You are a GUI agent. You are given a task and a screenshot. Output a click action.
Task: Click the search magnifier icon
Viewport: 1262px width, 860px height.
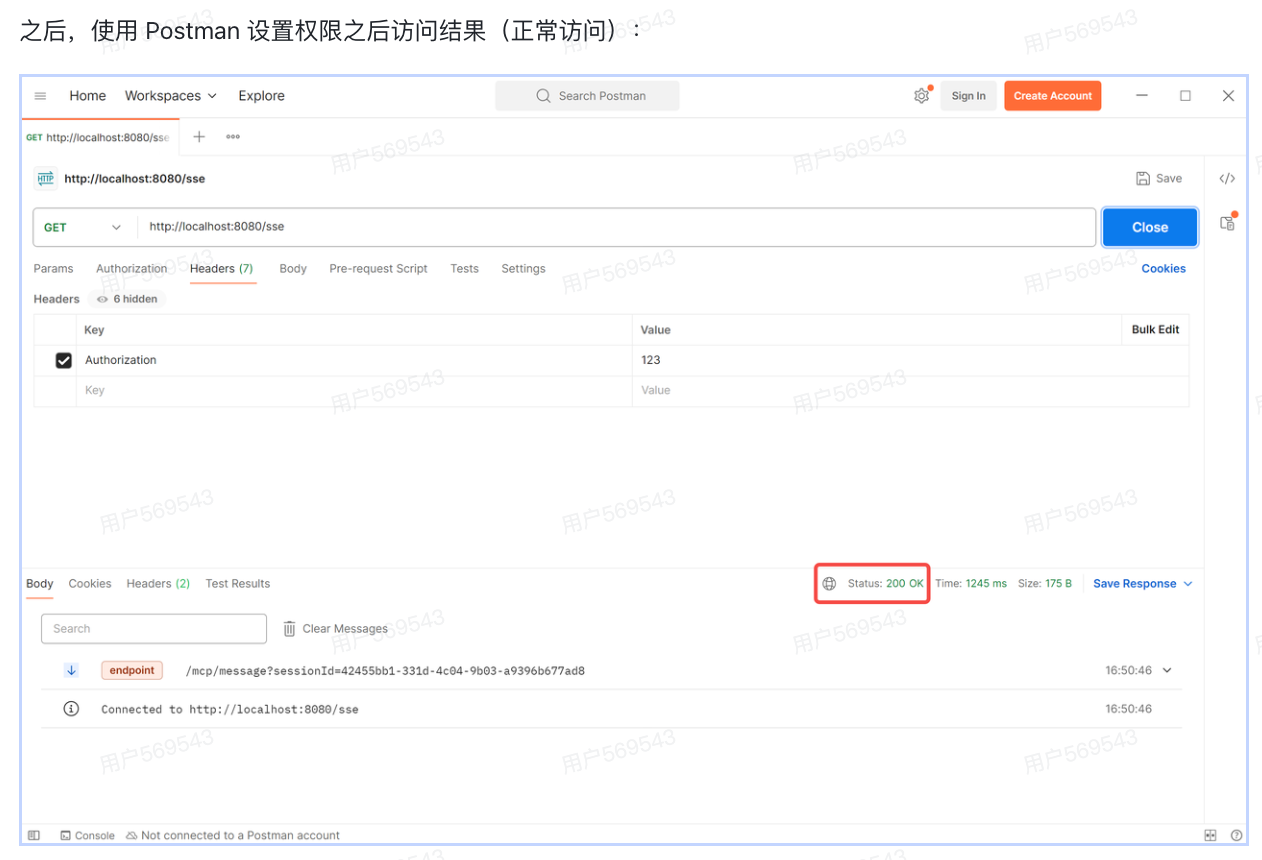click(x=543, y=96)
